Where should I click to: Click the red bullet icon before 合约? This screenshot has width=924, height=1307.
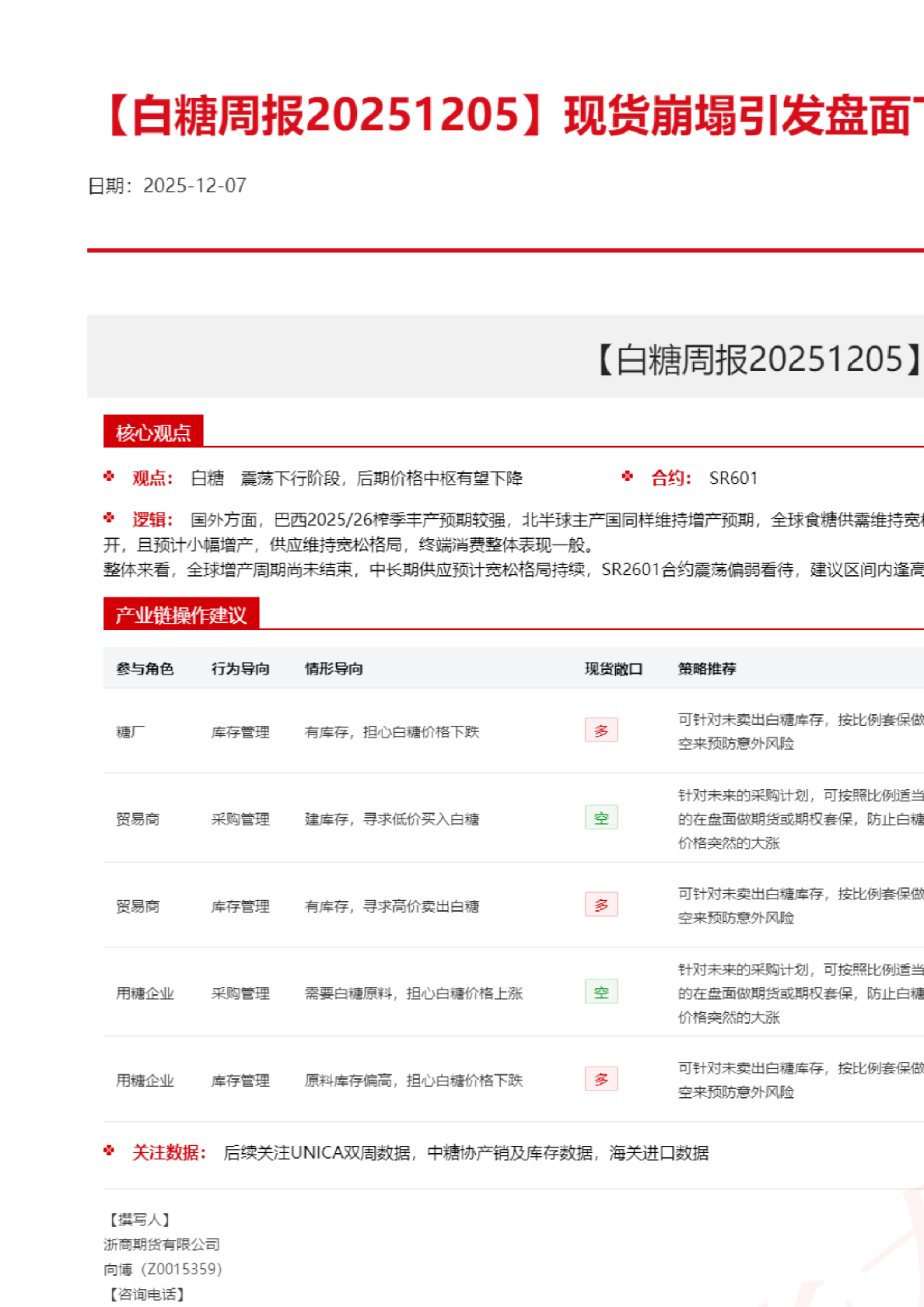click(628, 476)
